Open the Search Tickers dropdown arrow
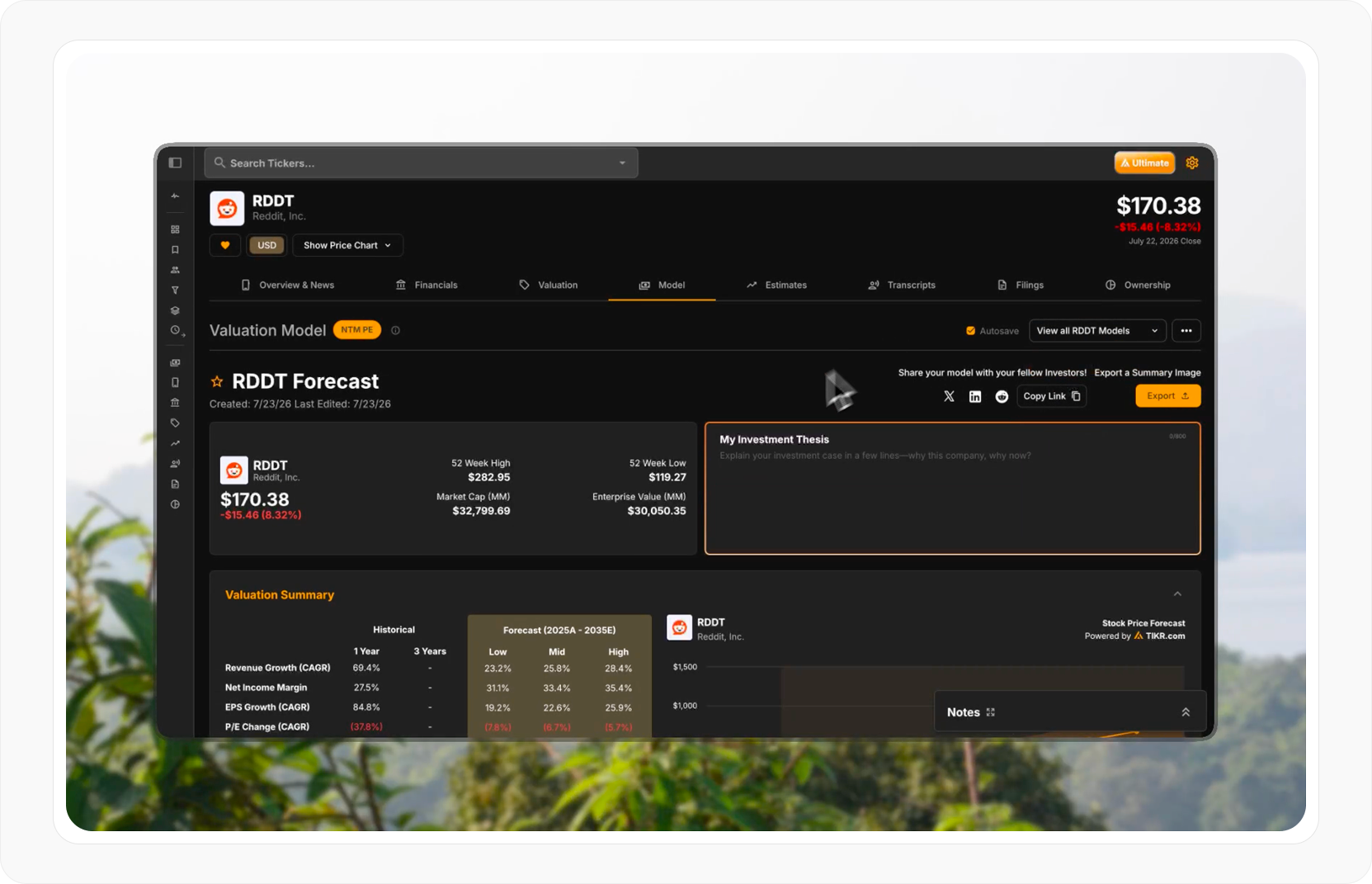This screenshot has width=1372, height=884. 622,163
